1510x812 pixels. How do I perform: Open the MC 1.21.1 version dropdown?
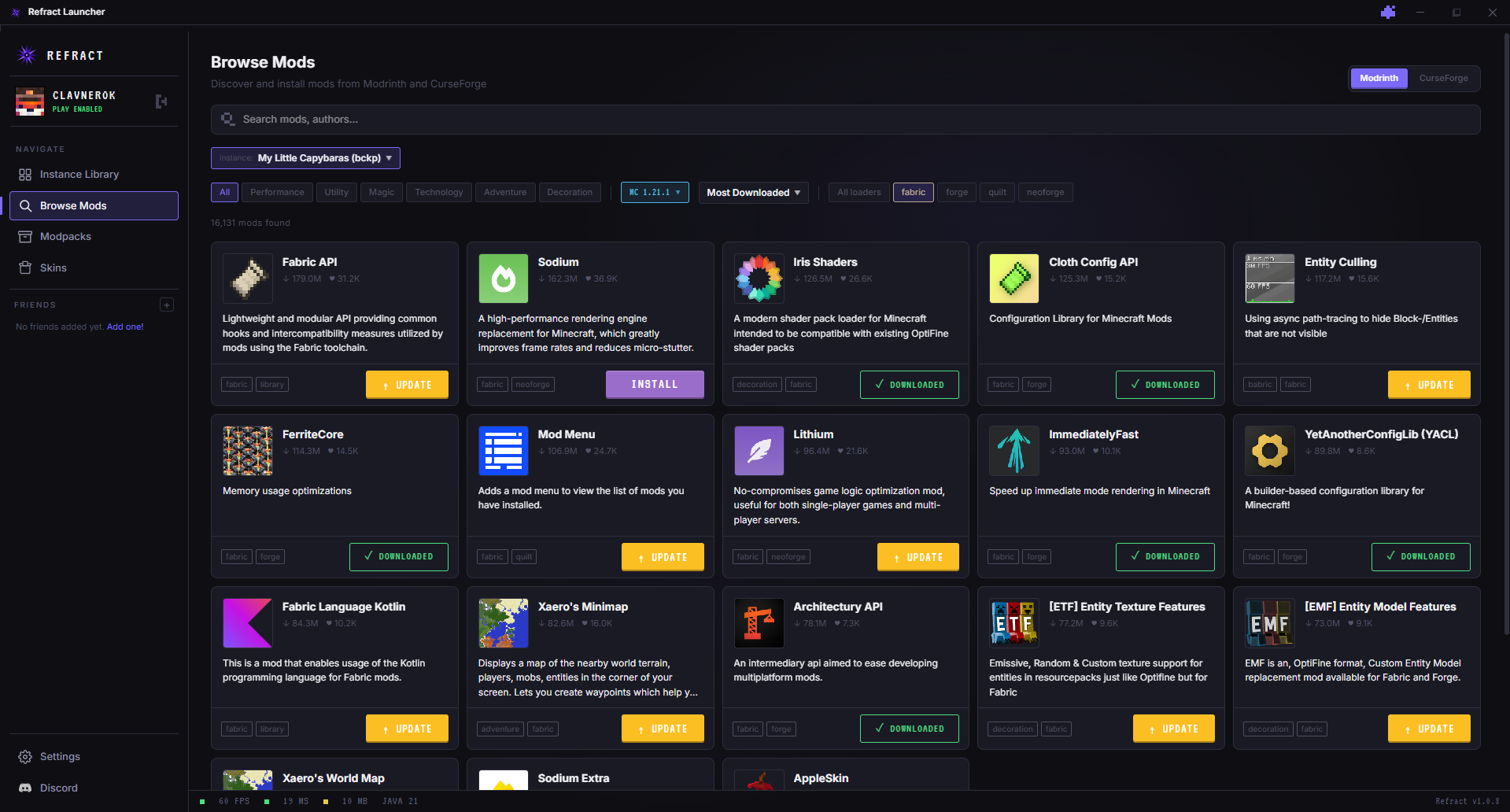point(655,193)
